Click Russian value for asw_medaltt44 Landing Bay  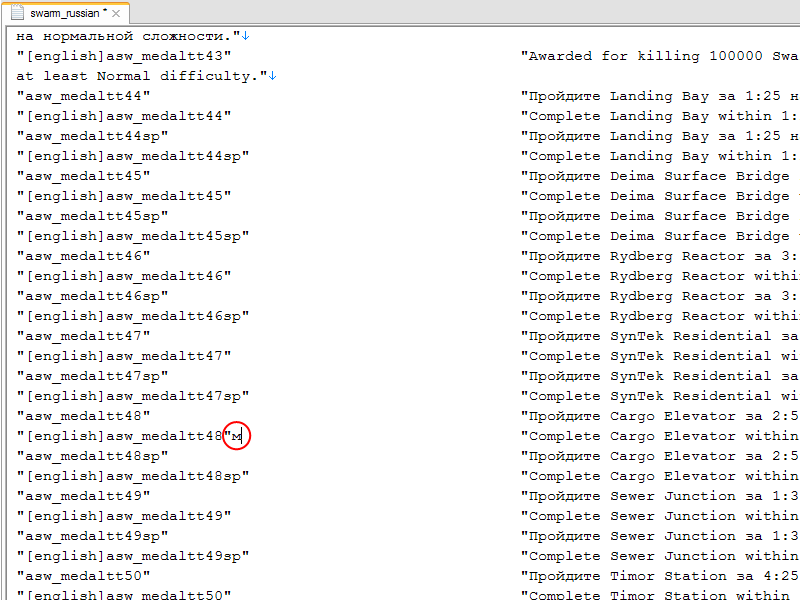coord(660,96)
